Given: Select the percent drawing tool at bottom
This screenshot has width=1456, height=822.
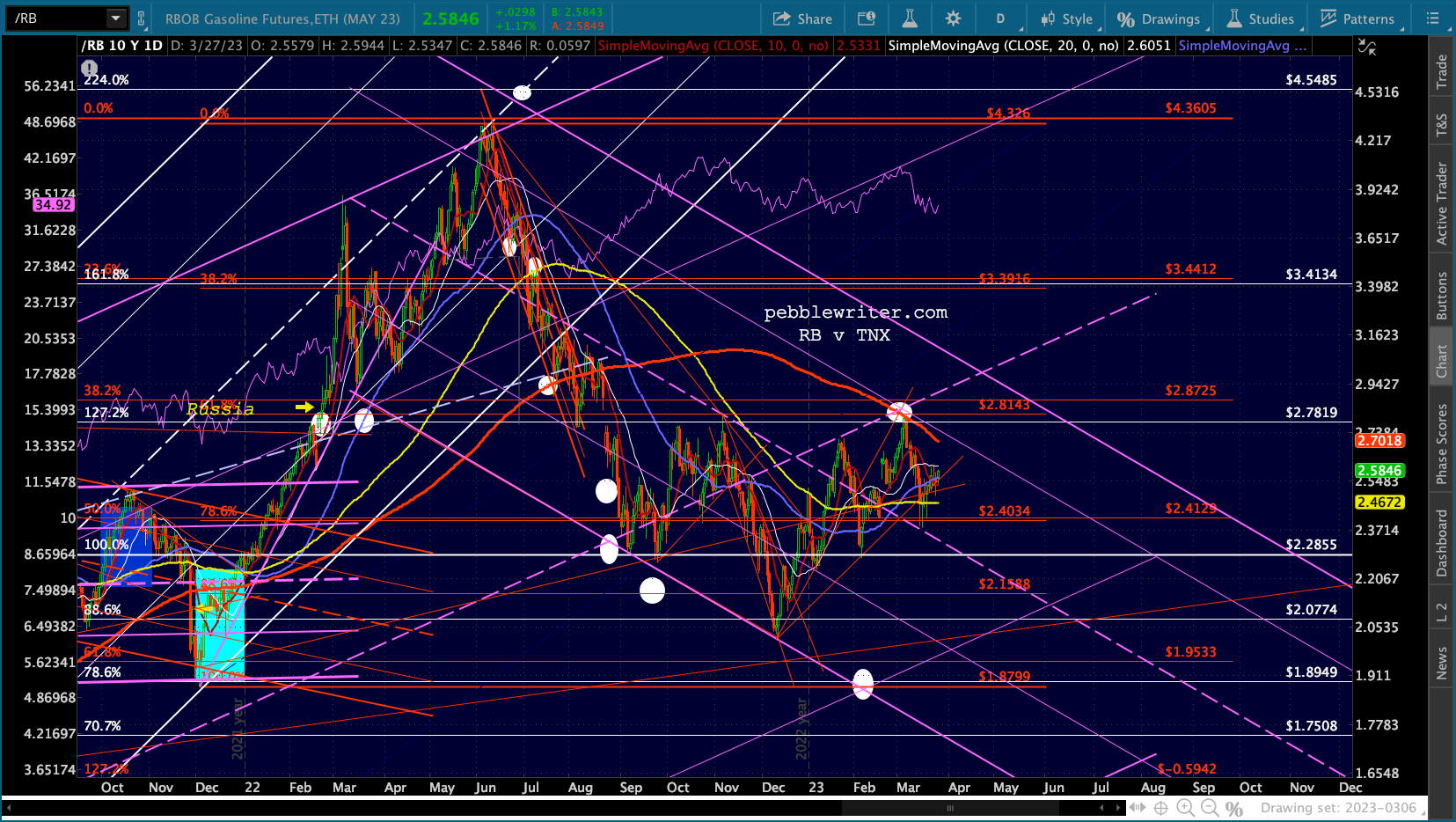Looking at the screenshot, I should 1234,808.
